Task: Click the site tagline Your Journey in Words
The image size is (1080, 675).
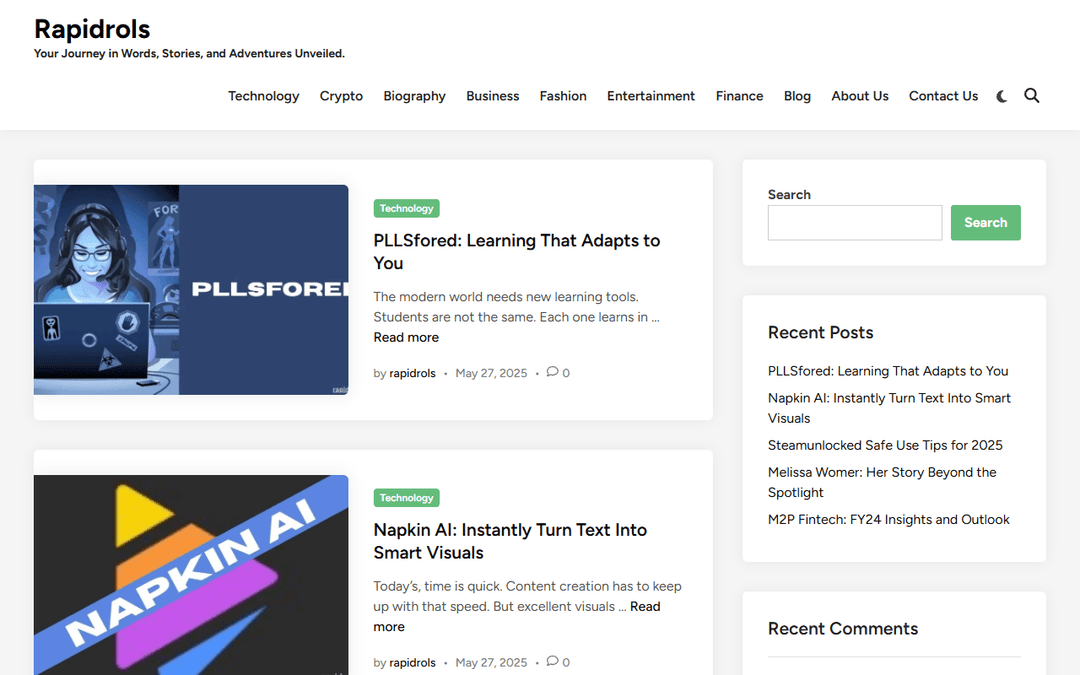Action: (x=189, y=53)
